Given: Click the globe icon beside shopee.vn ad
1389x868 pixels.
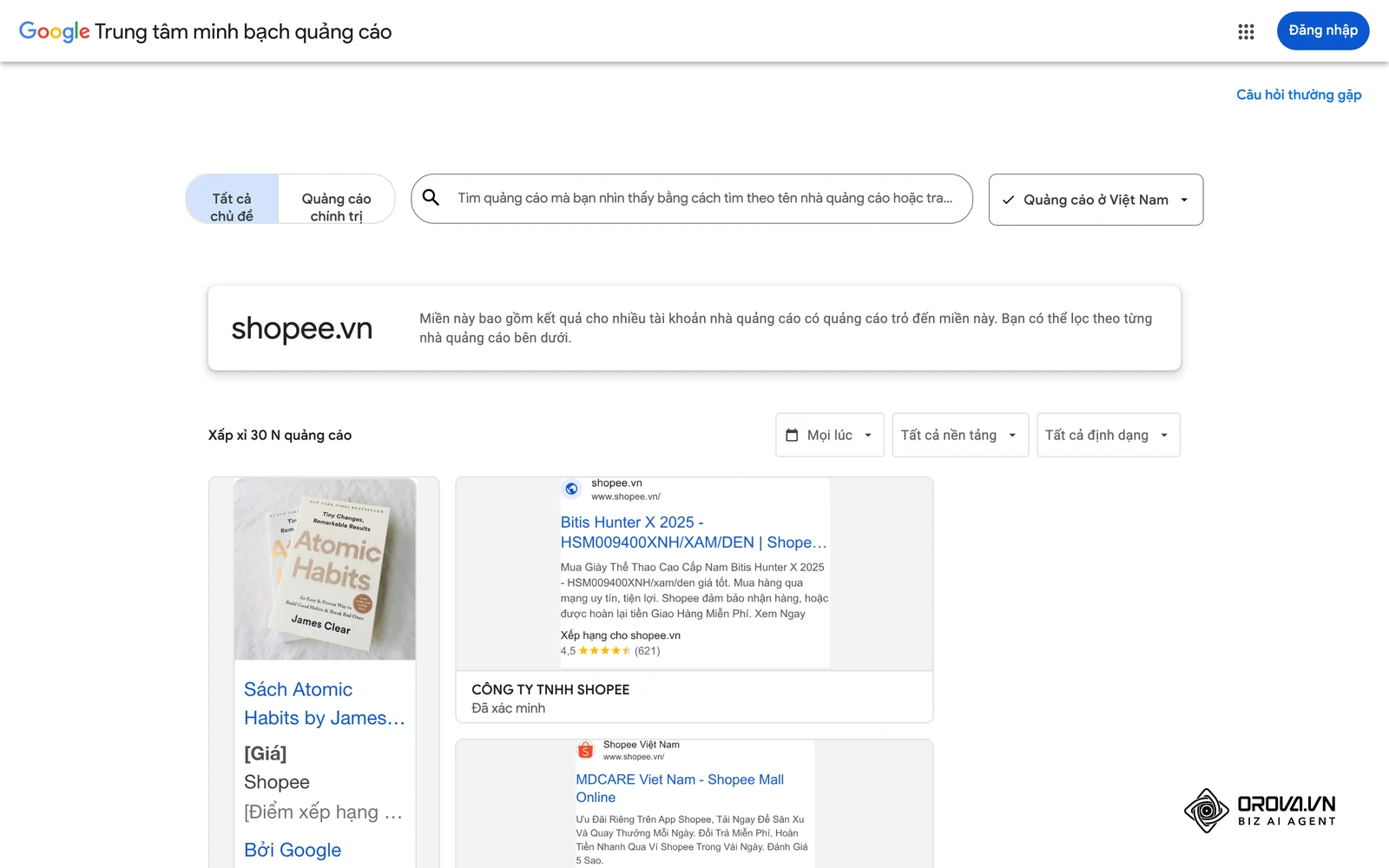Looking at the screenshot, I should click(571, 489).
